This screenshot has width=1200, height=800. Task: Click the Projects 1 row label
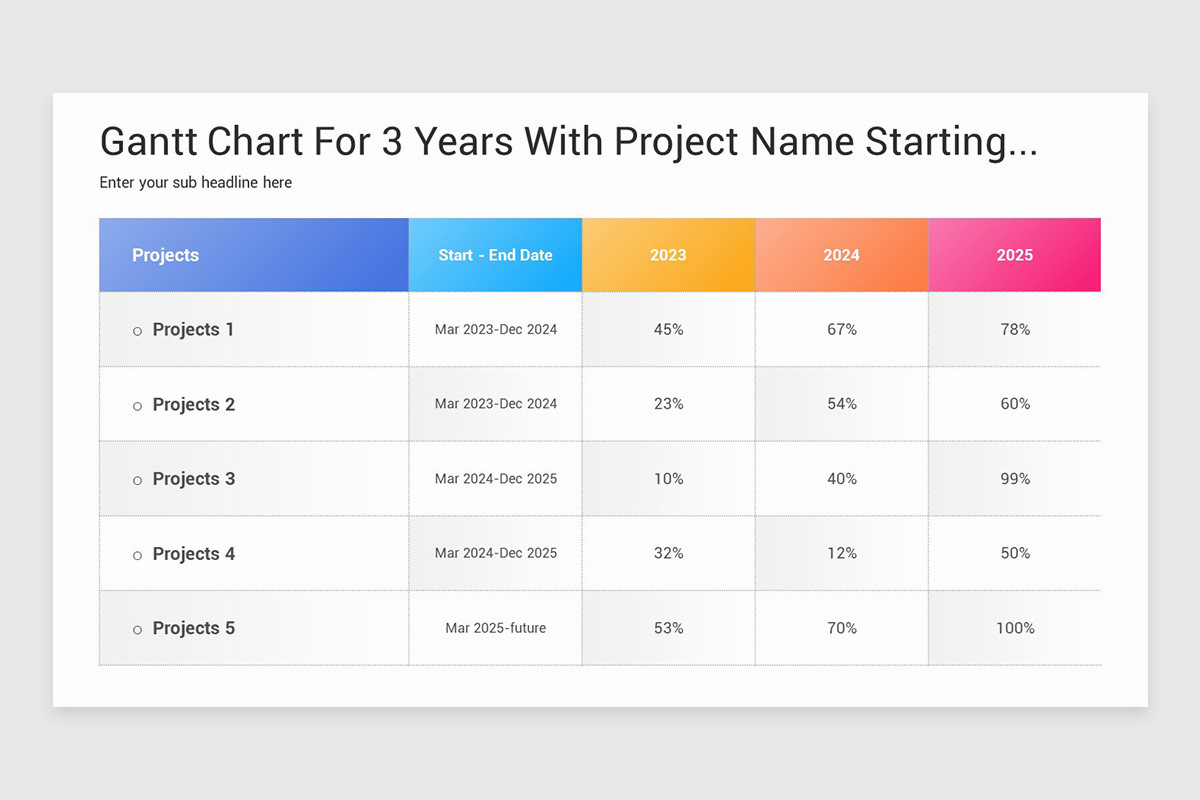[193, 330]
